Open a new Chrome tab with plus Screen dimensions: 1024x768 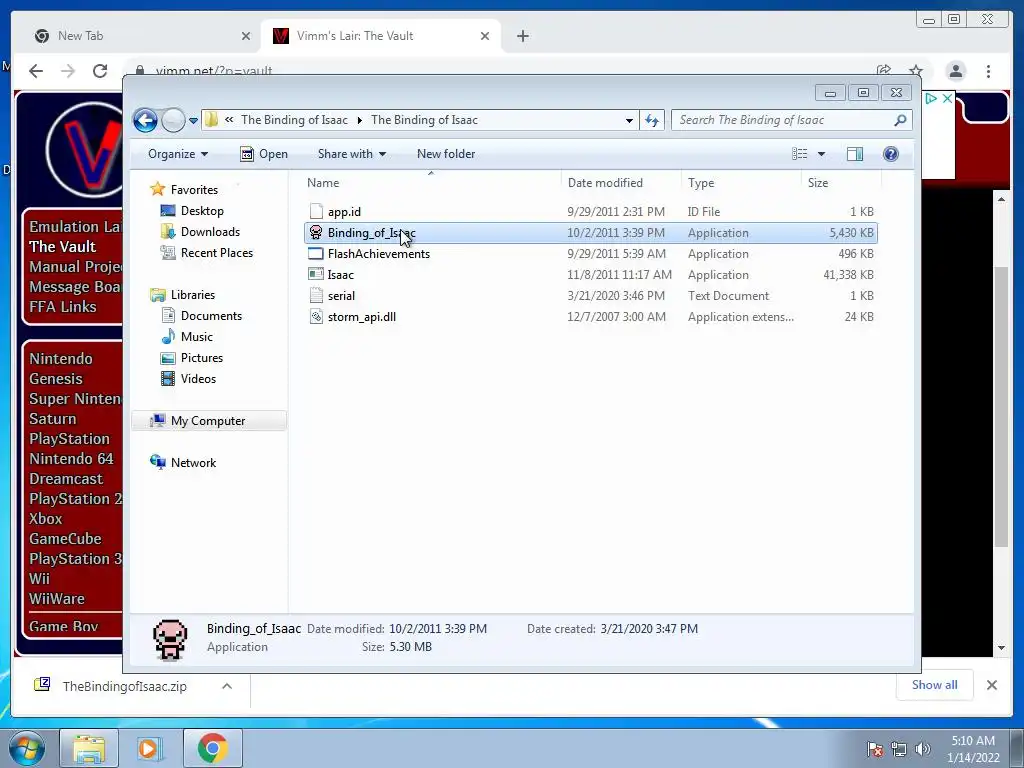click(x=522, y=36)
